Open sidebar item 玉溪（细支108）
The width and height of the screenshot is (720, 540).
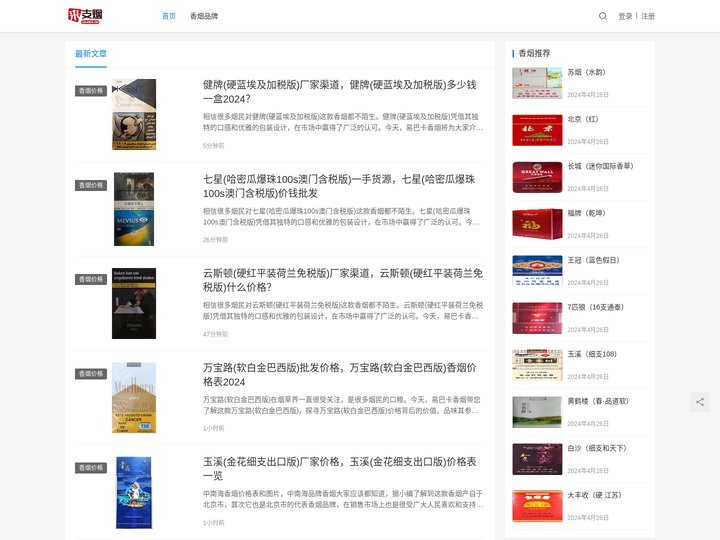[592, 354]
